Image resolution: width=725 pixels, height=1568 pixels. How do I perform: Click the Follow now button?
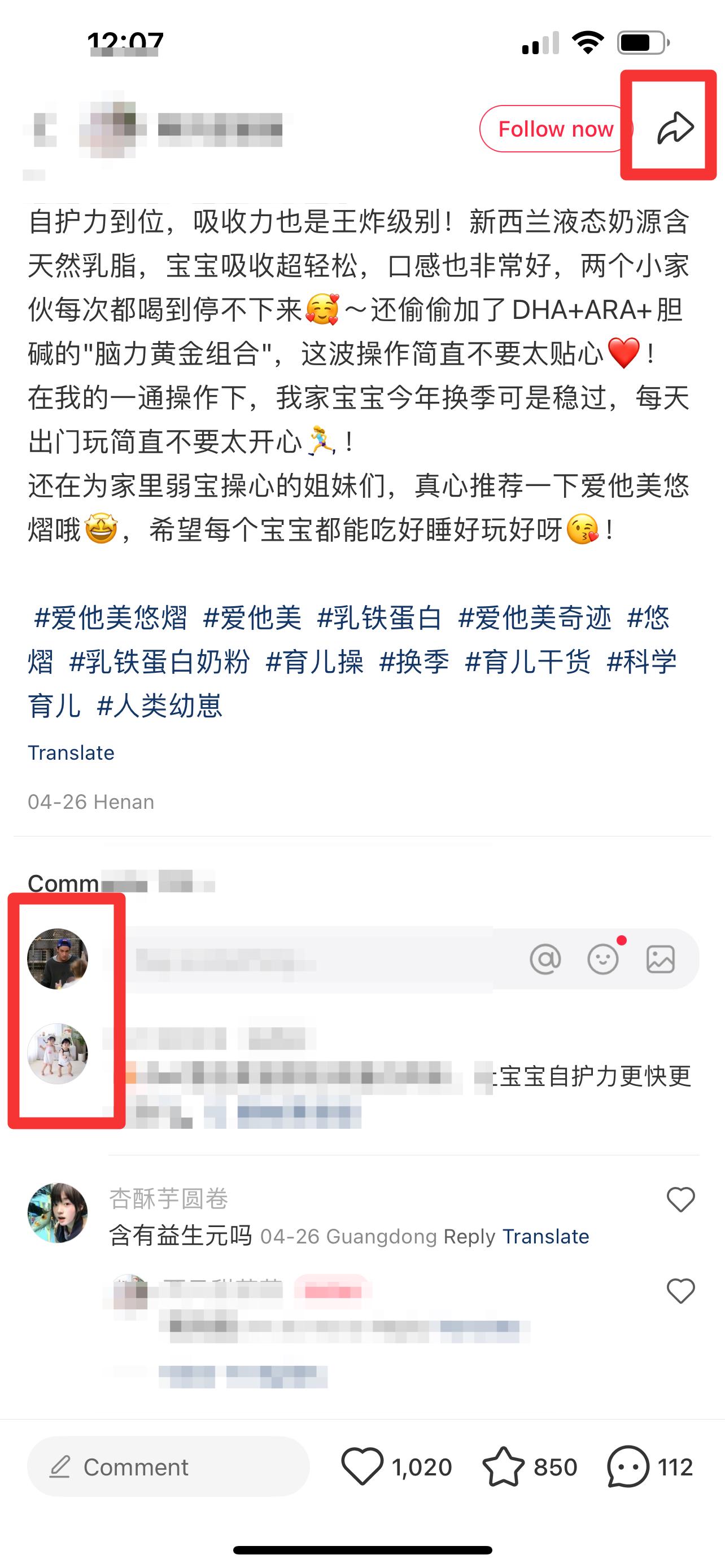coord(555,129)
